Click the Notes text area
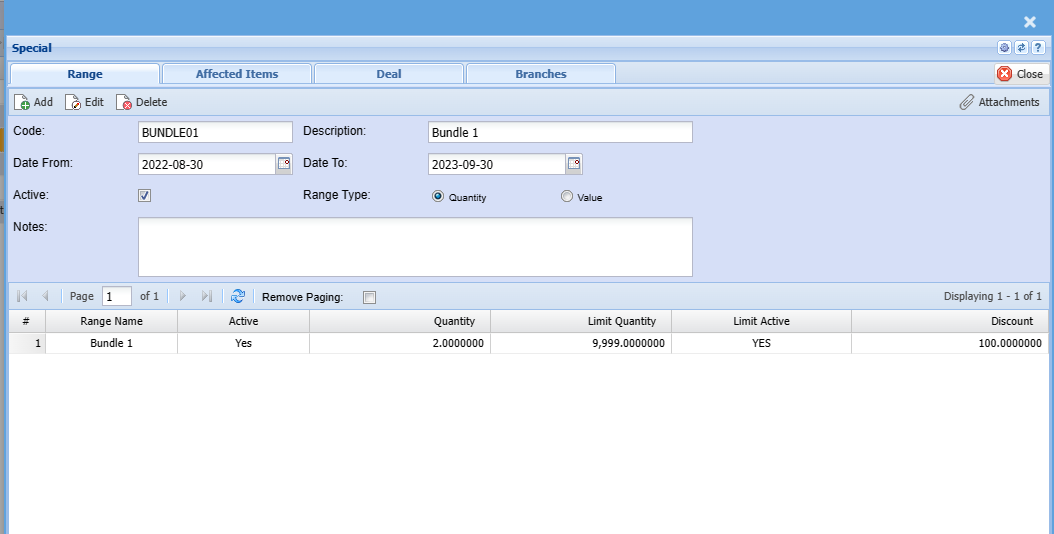This screenshot has height=534, width=1054. [415, 247]
